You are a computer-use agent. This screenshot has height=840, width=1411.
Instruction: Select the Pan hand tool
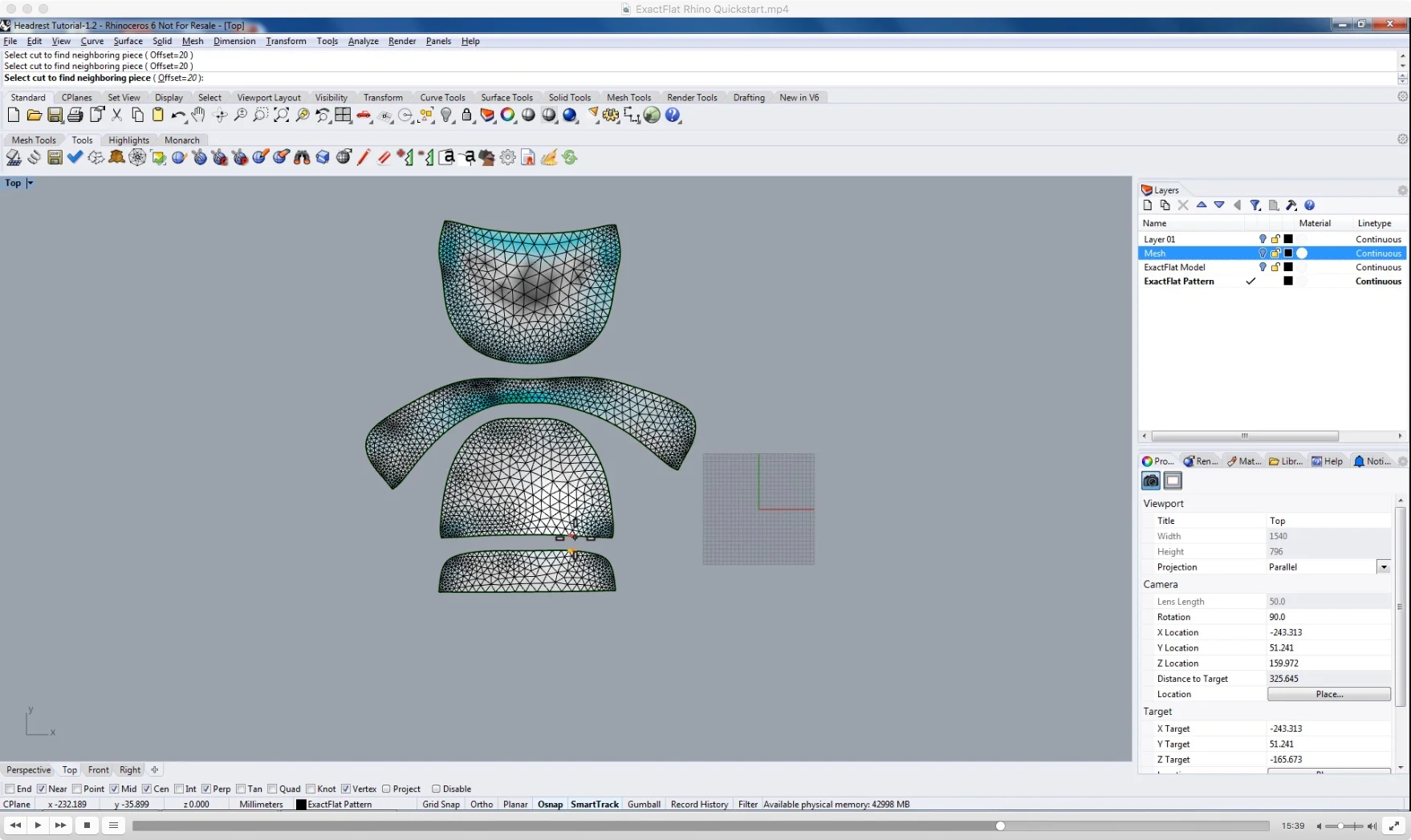[198, 116]
